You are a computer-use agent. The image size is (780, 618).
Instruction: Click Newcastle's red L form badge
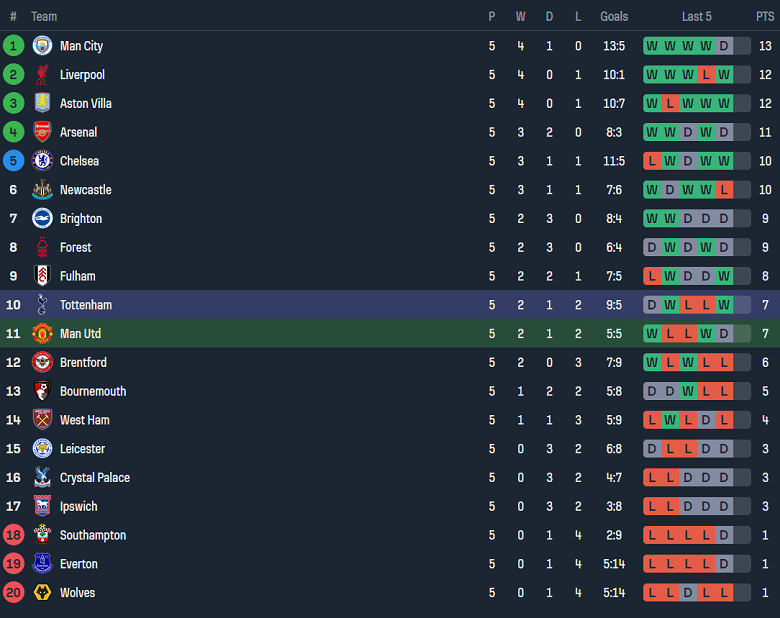724,190
